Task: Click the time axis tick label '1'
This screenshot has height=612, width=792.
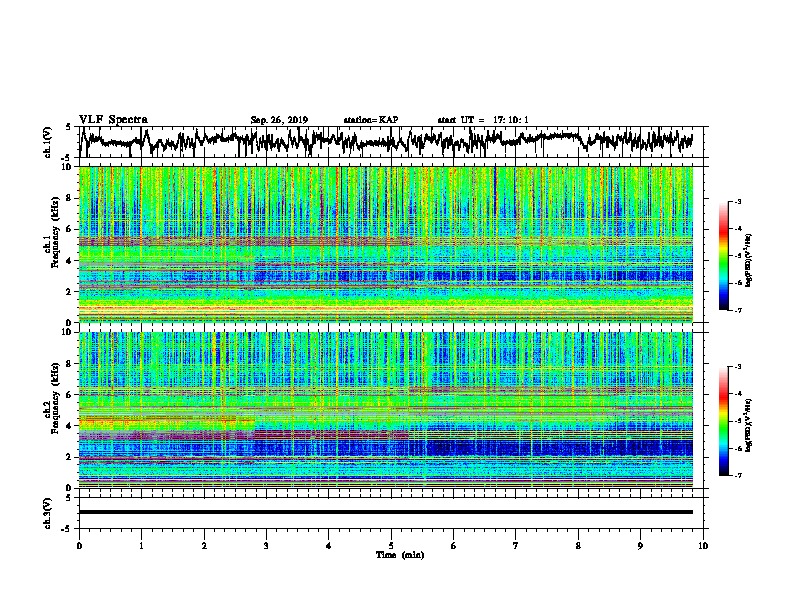Action: tap(141, 546)
